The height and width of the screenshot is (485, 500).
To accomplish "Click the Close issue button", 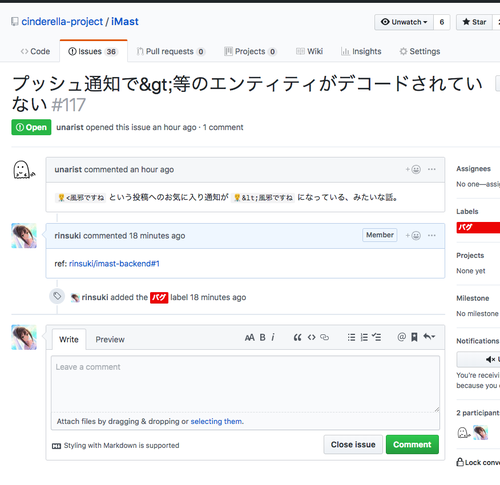I will point(353,444).
